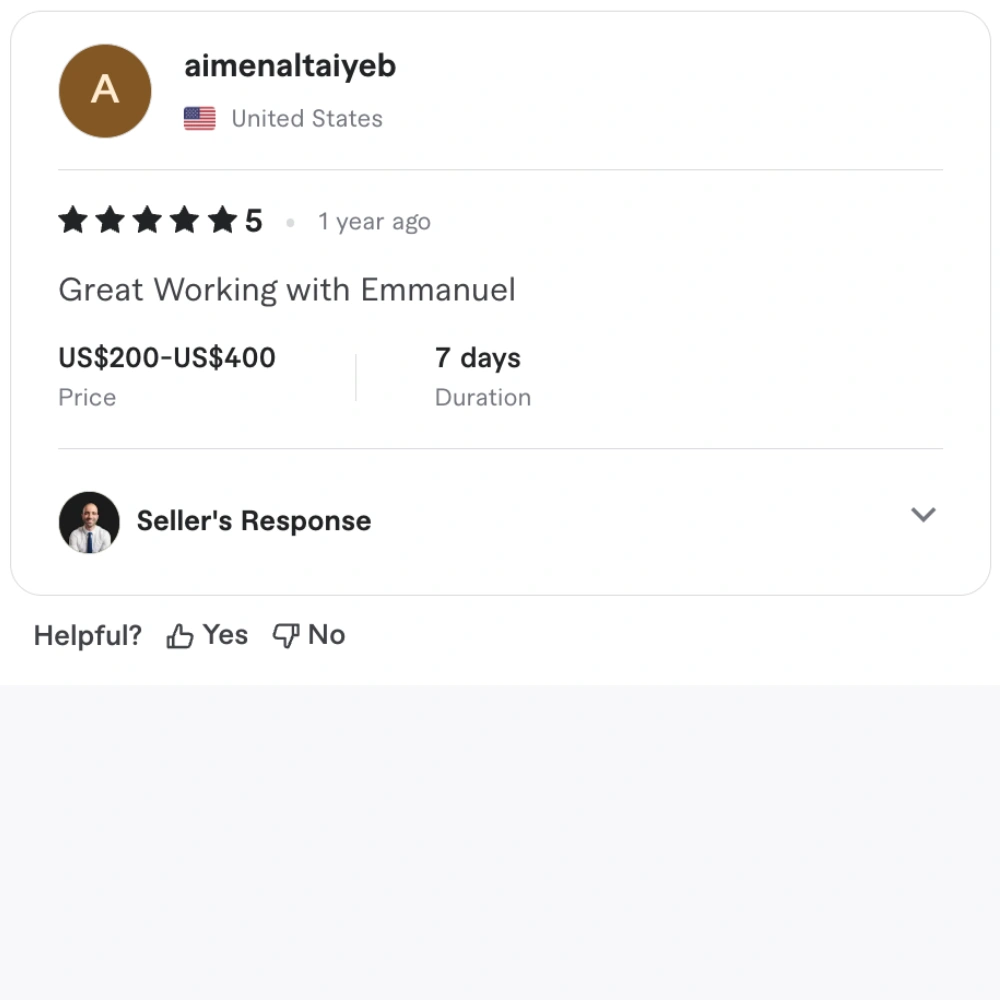Mark review not helpful with No
The width and height of the screenshot is (1000, 1000).
pyautogui.click(x=327, y=635)
